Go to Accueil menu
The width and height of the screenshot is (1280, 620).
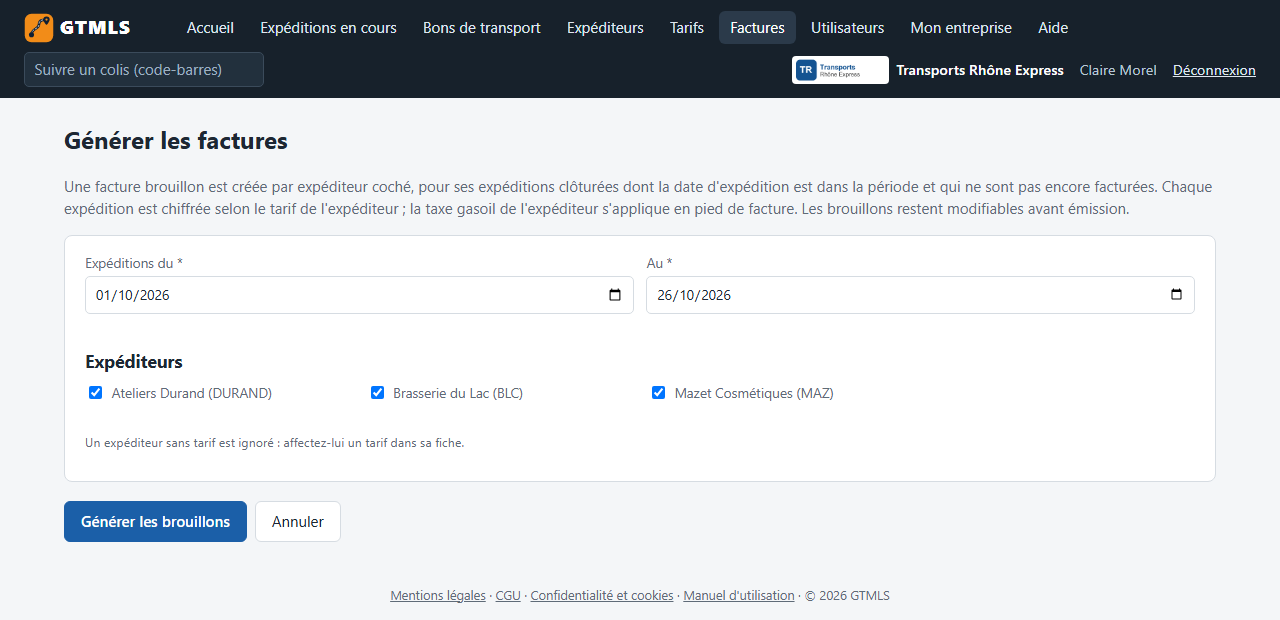point(210,28)
